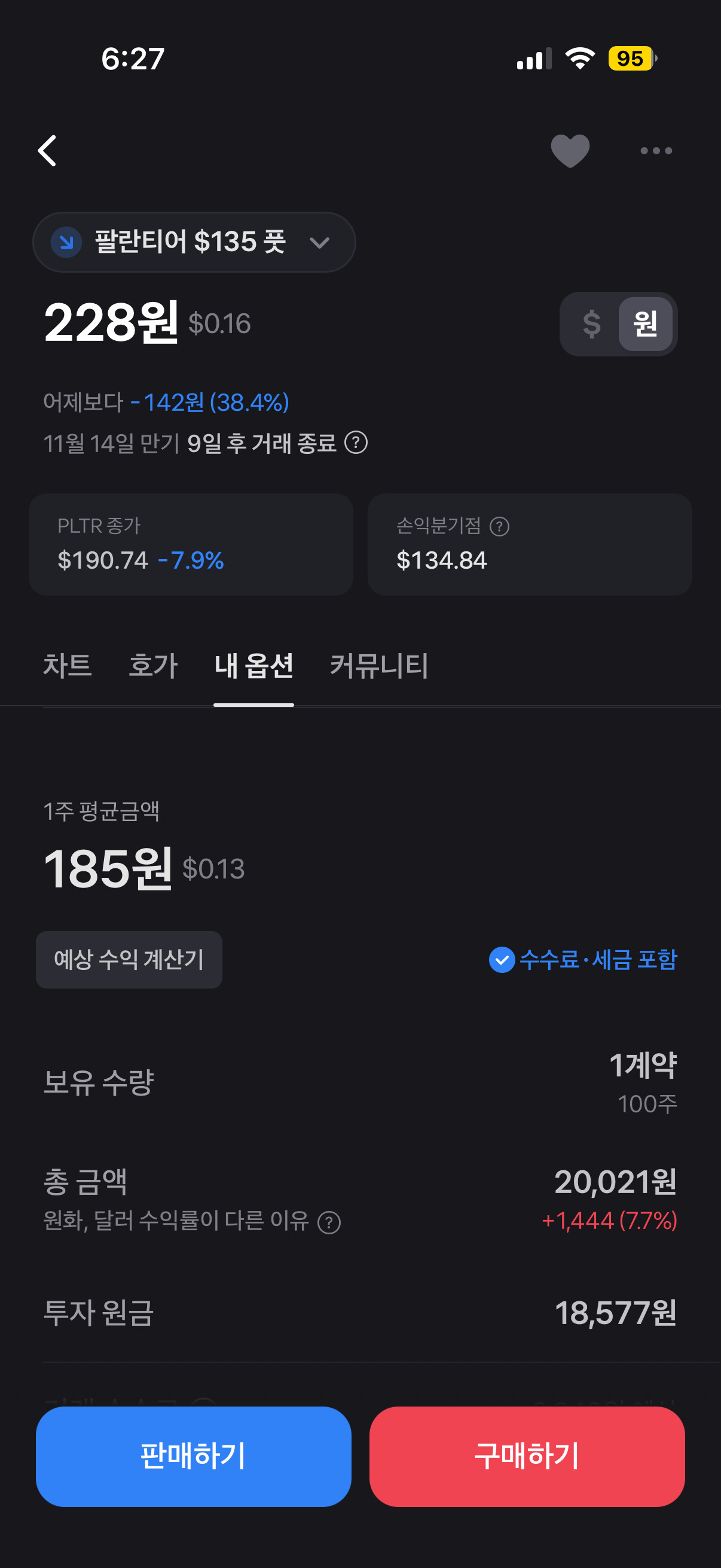Click the chevron next to 팔란티어 $135 풋
This screenshot has height=1568, width=721.
[319, 243]
